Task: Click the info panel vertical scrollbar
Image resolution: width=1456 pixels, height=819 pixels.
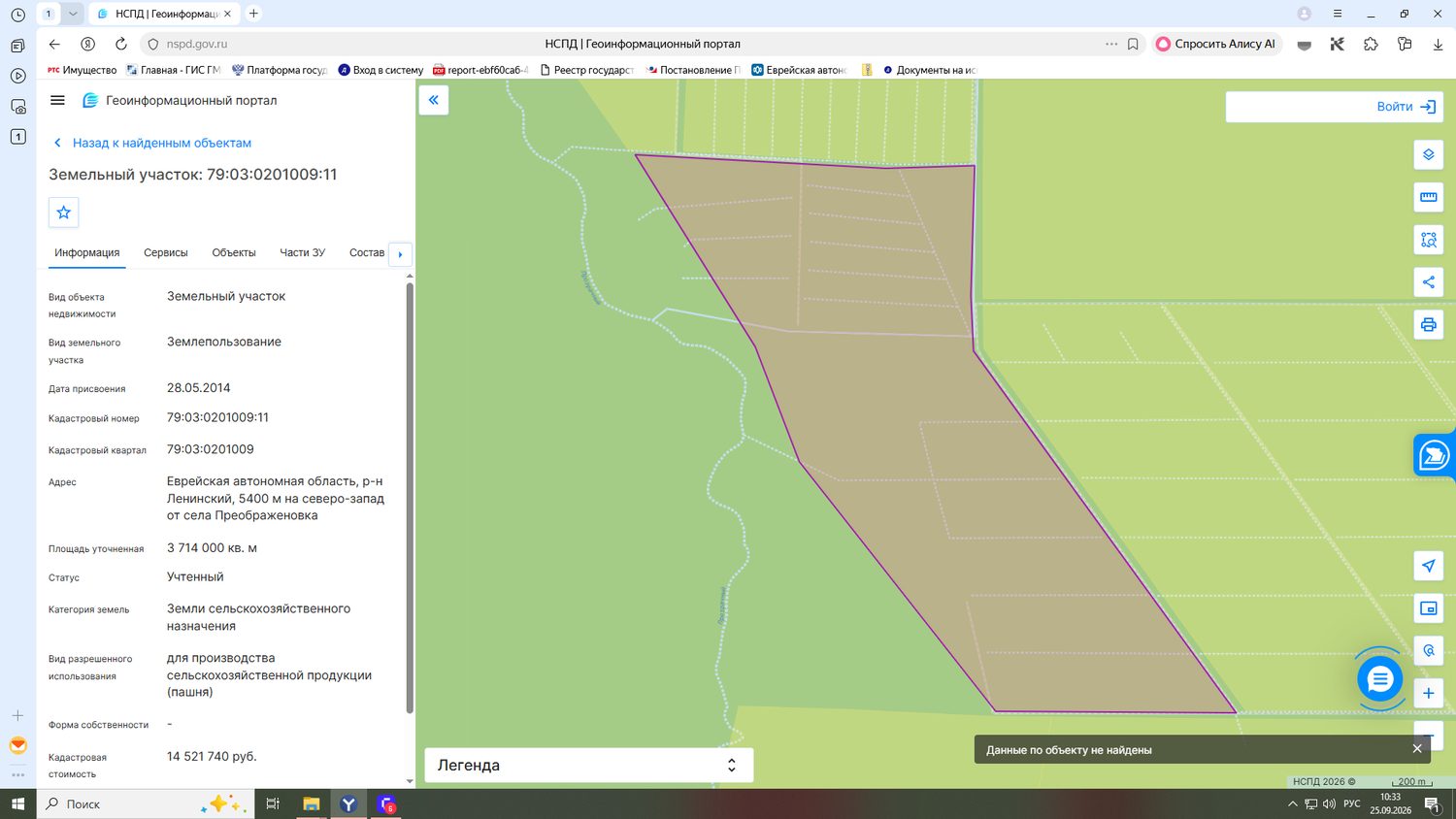Action: click(x=410, y=497)
